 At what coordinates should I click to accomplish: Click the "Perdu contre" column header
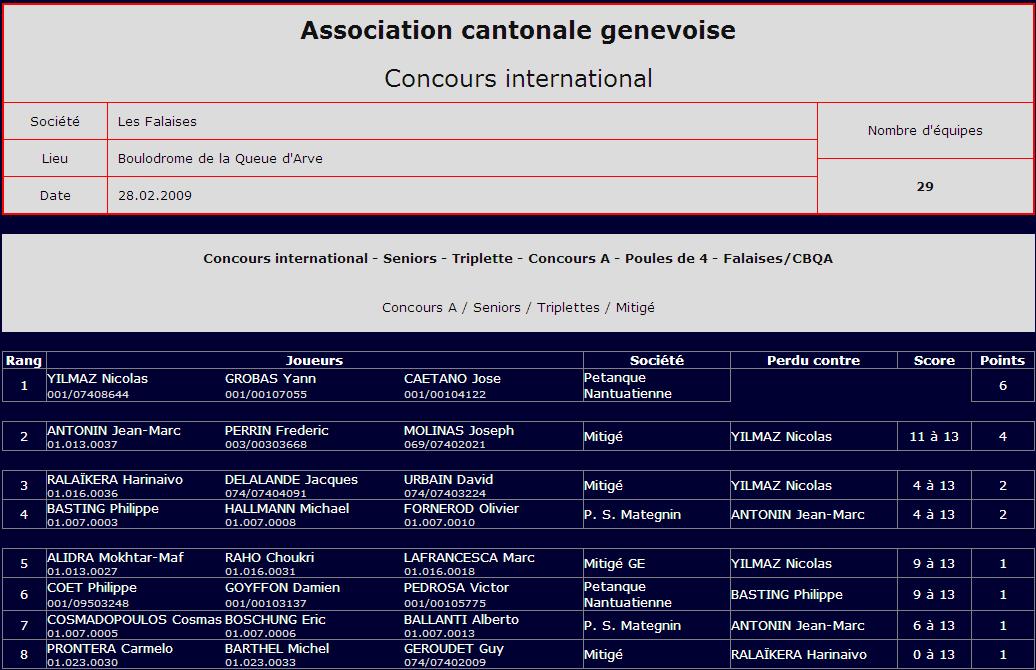click(813, 360)
